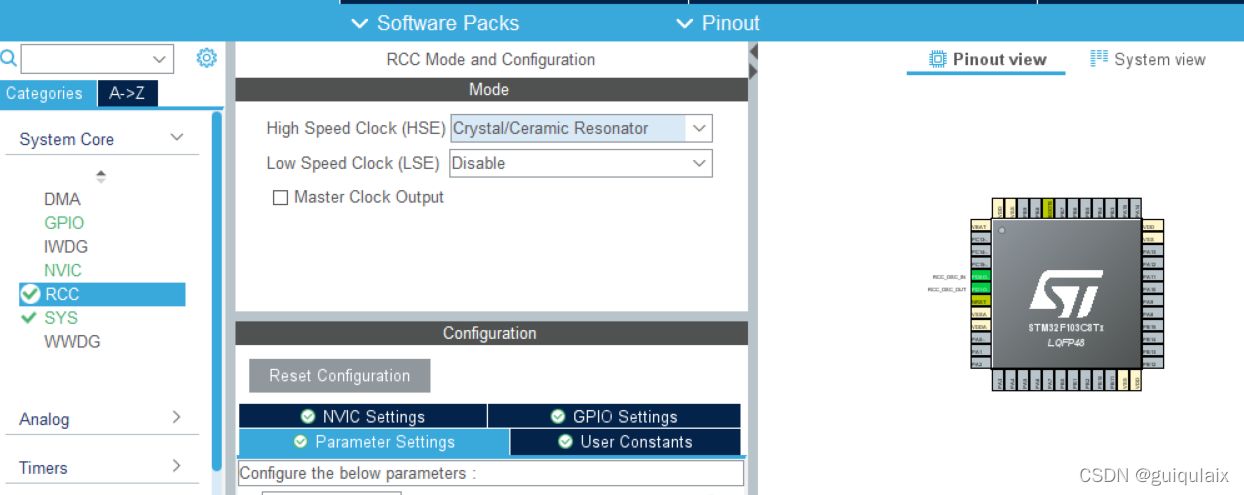Click the Configuration section header
1244x495 pixels.
(491, 333)
